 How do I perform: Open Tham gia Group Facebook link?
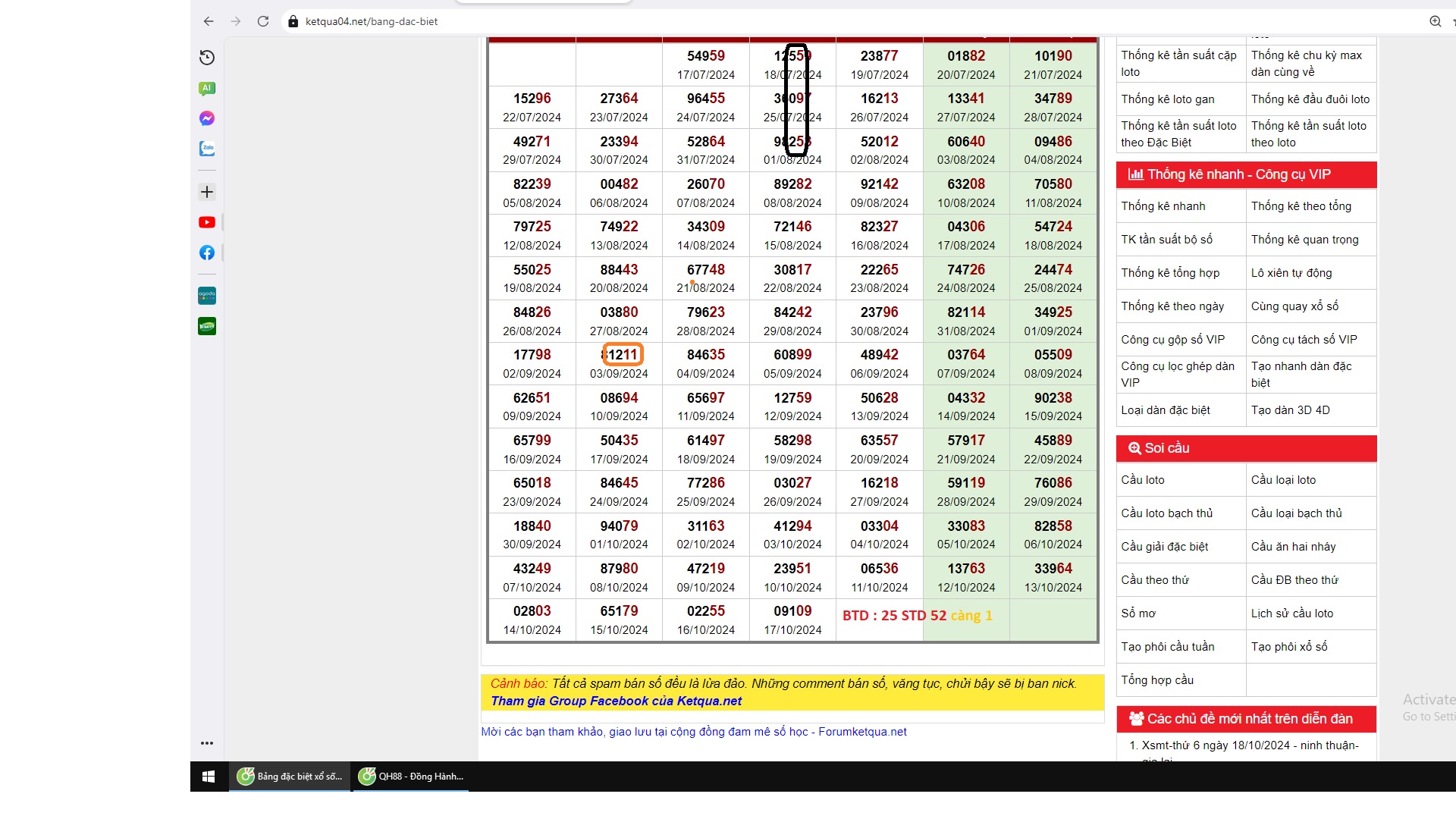click(616, 701)
